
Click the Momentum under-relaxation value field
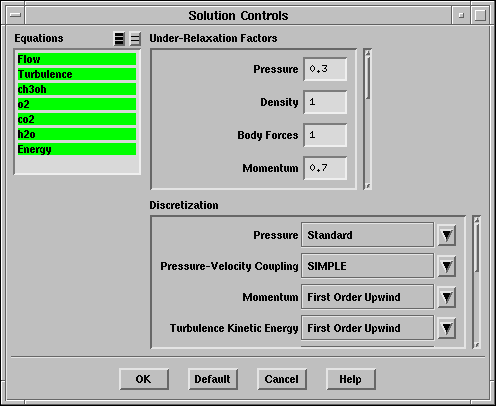(x=325, y=168)
